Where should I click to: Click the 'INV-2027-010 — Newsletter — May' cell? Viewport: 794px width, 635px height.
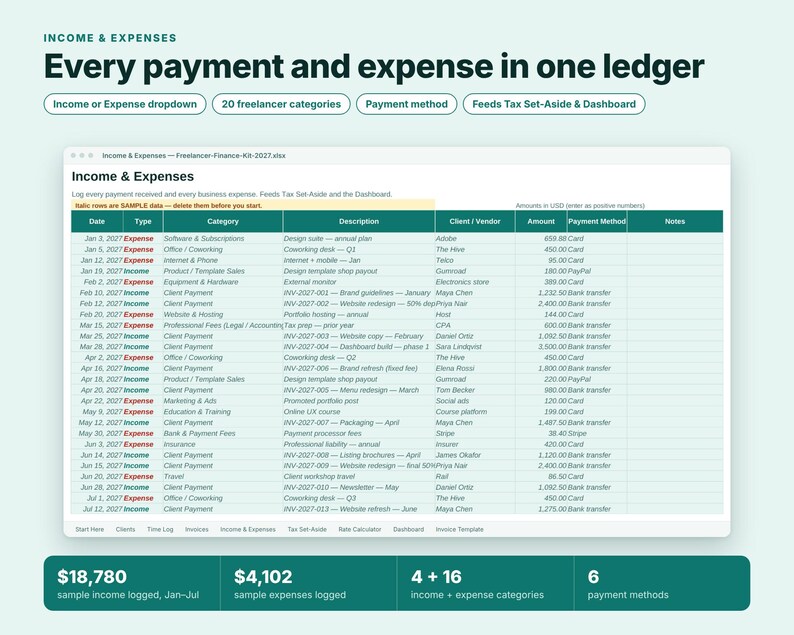point(359,487)
